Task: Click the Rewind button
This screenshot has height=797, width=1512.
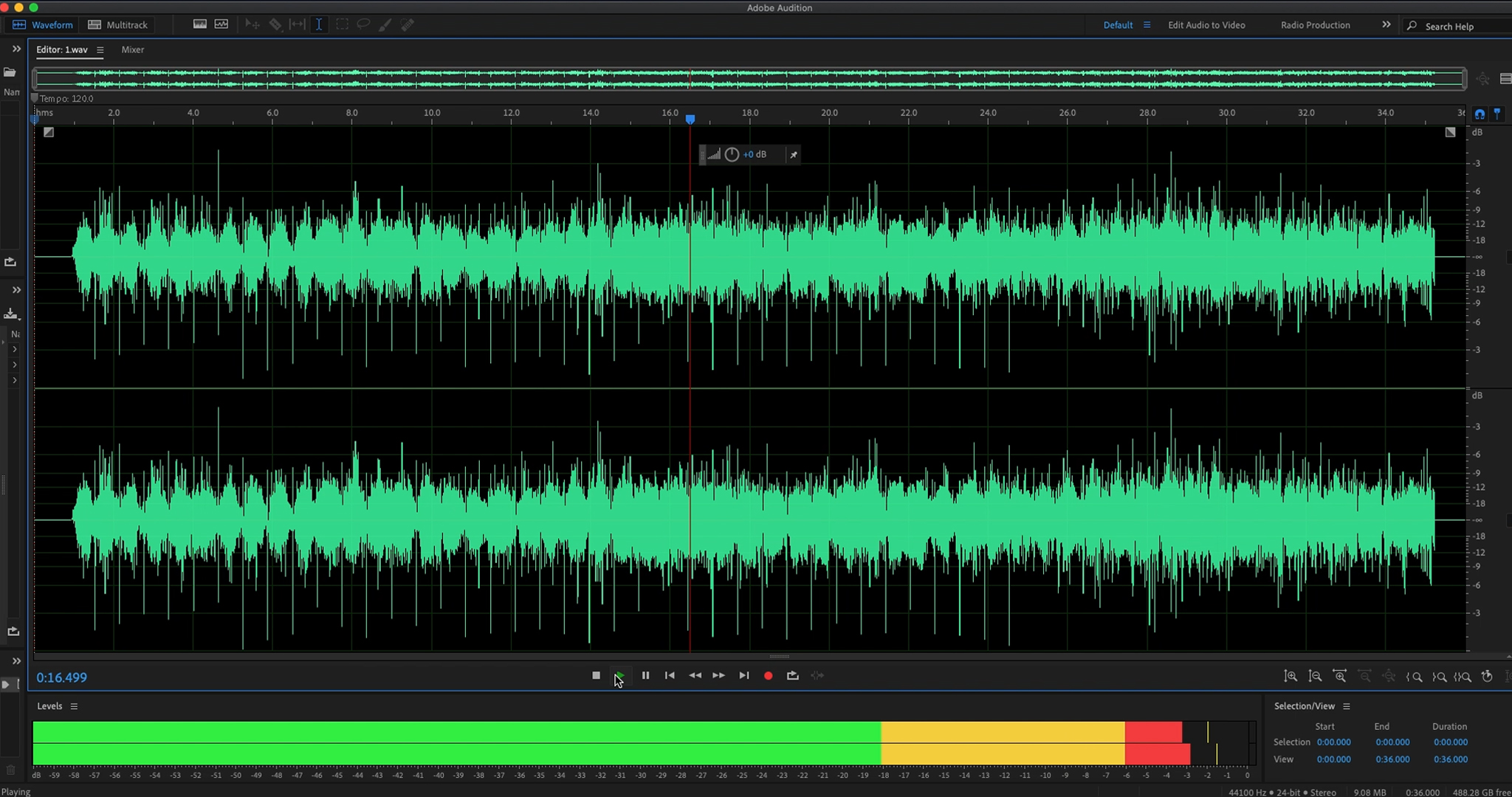Action: point(695,675)
